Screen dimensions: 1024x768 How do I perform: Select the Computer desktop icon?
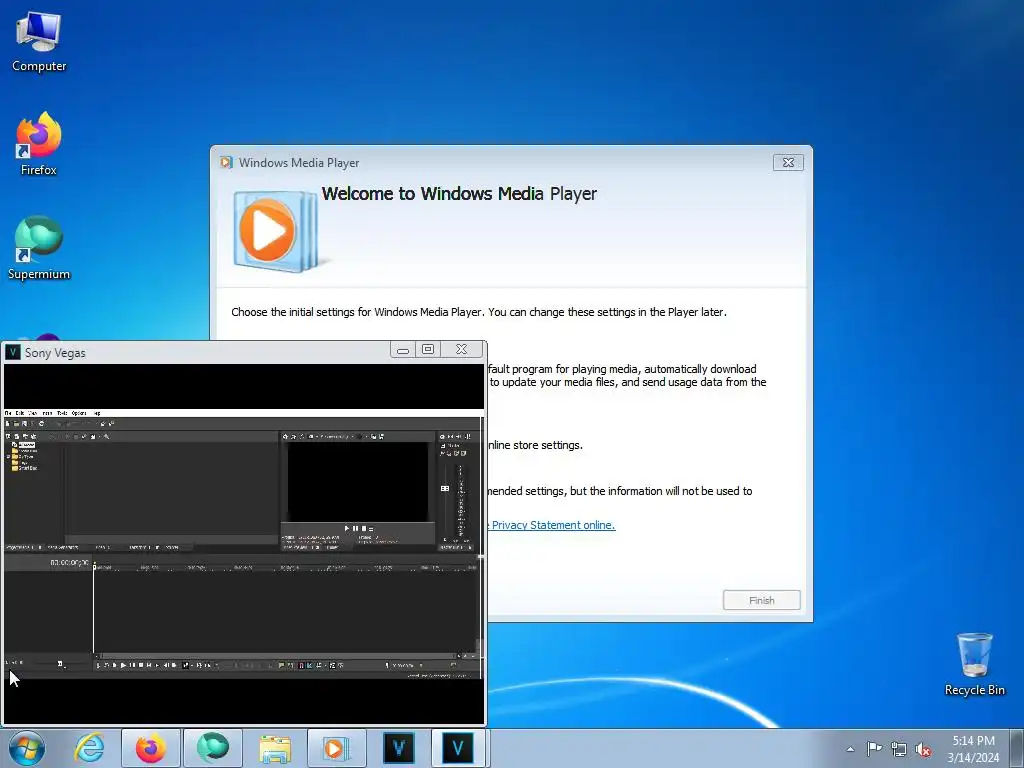click(39, 41)
